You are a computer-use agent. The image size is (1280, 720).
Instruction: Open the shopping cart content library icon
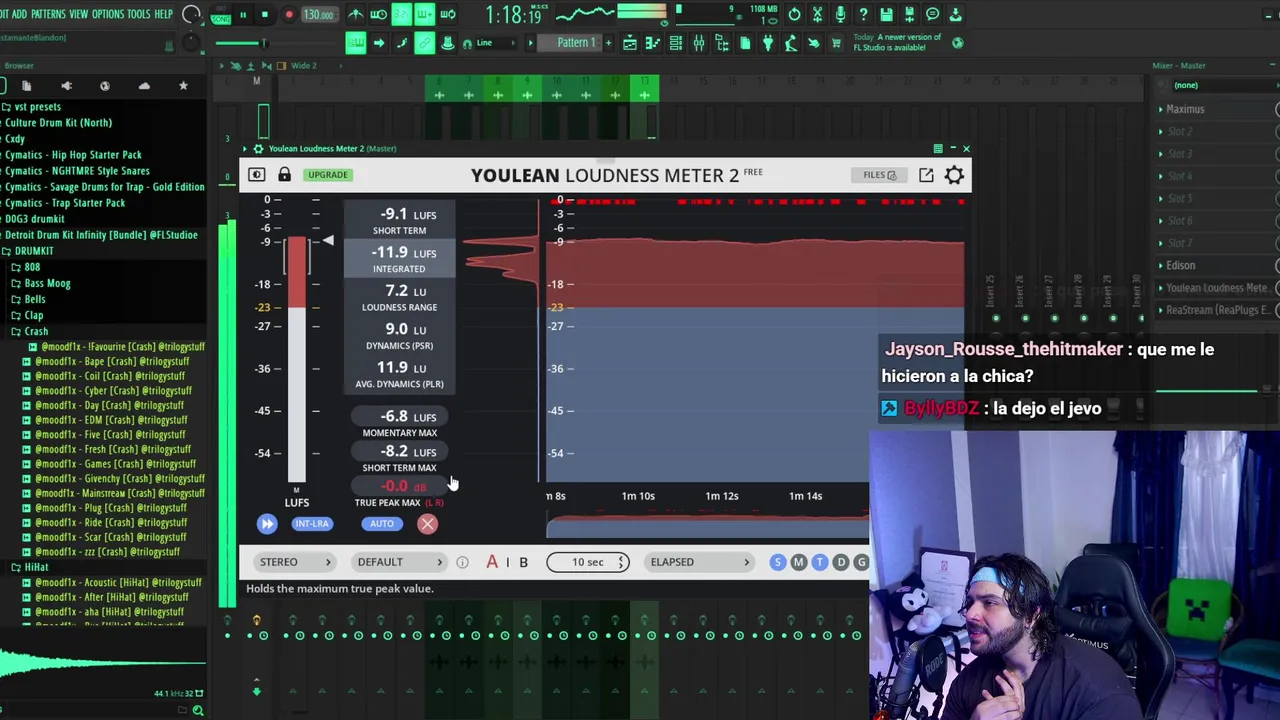[x=836, y=43]
